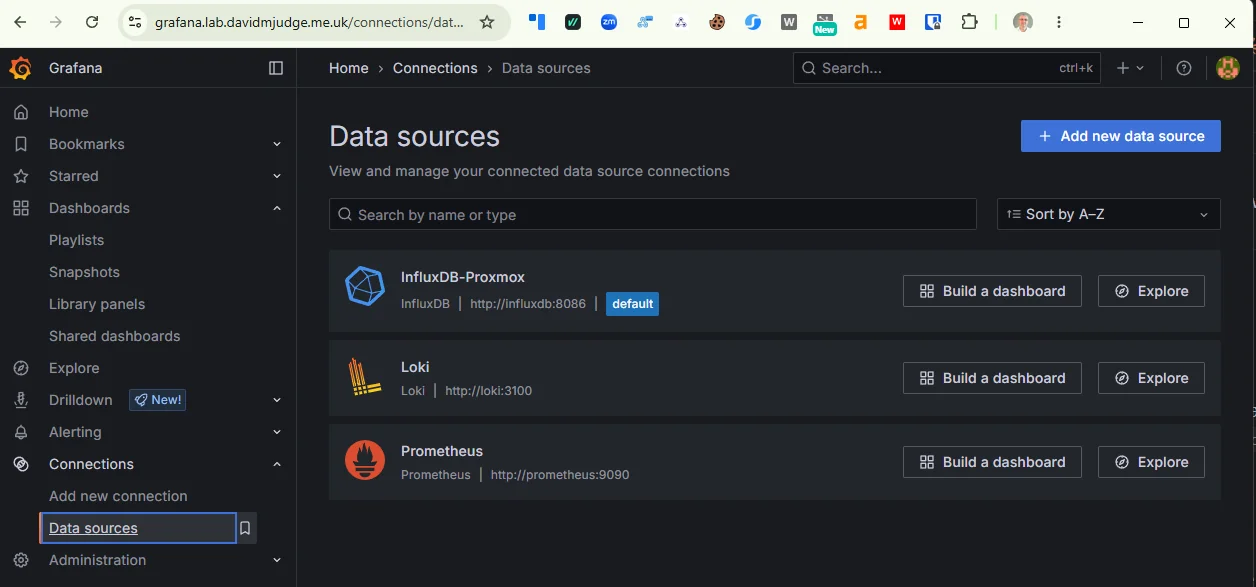The height and width of the screenshot is (587, 1256).
Task: Explore the Loki data source
Action: pos(1151,378)
